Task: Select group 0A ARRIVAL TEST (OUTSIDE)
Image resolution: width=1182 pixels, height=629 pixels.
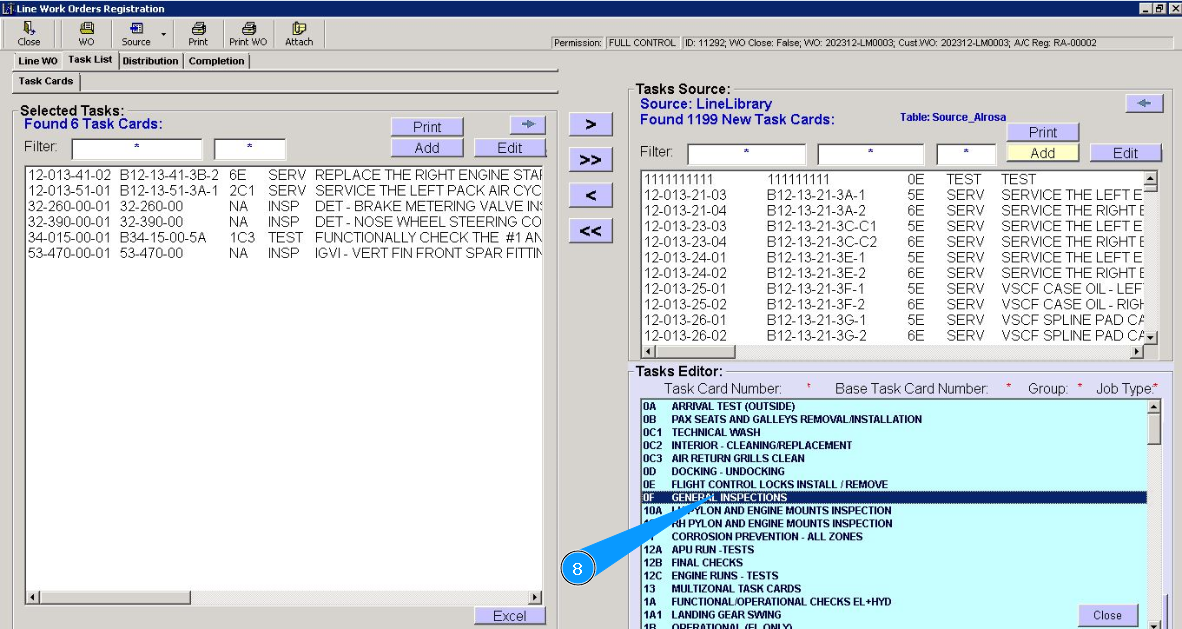Action: [x=894, y=407]
